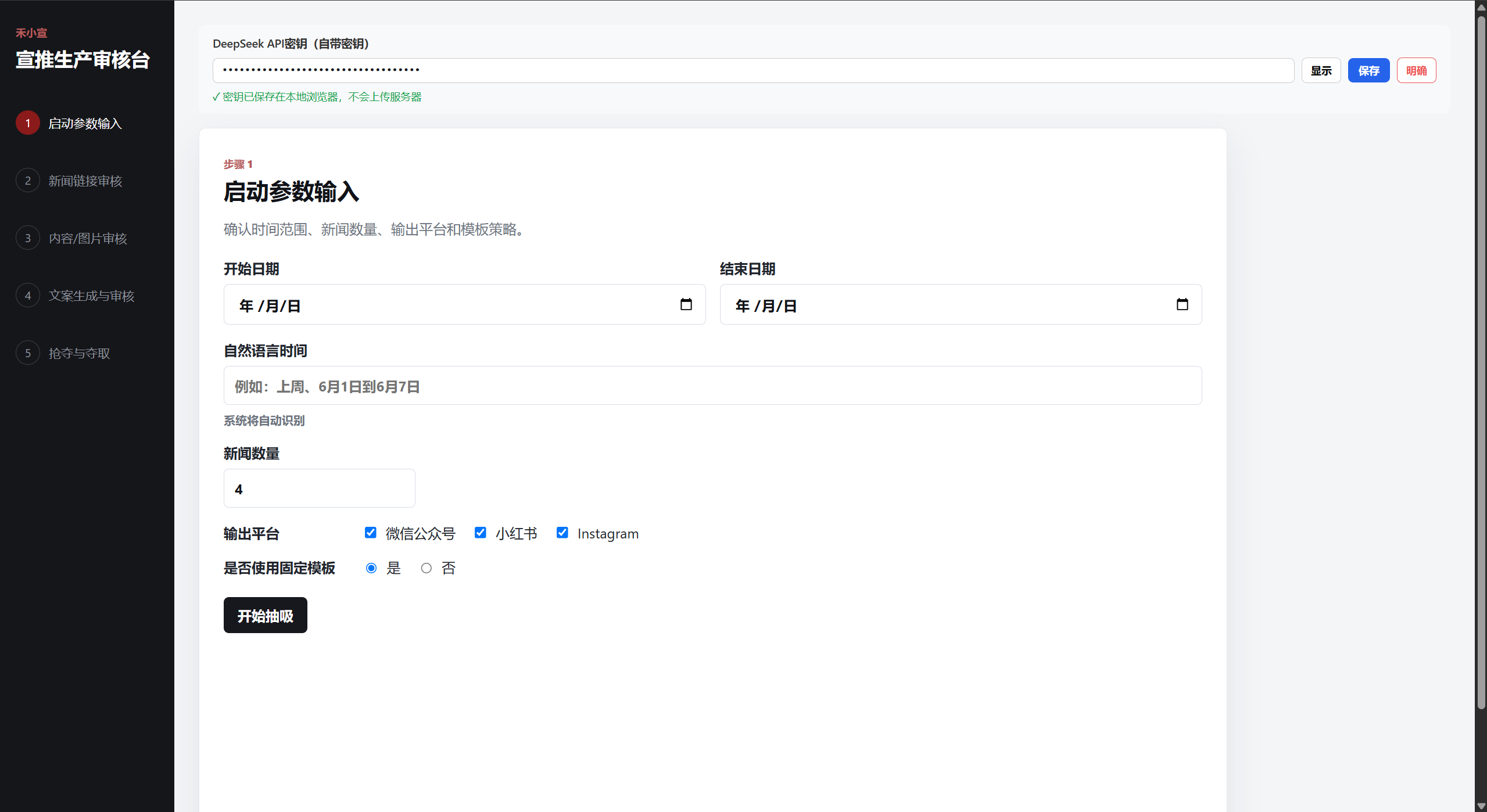Open the end date calendar picker icon

coord(1182,304)
